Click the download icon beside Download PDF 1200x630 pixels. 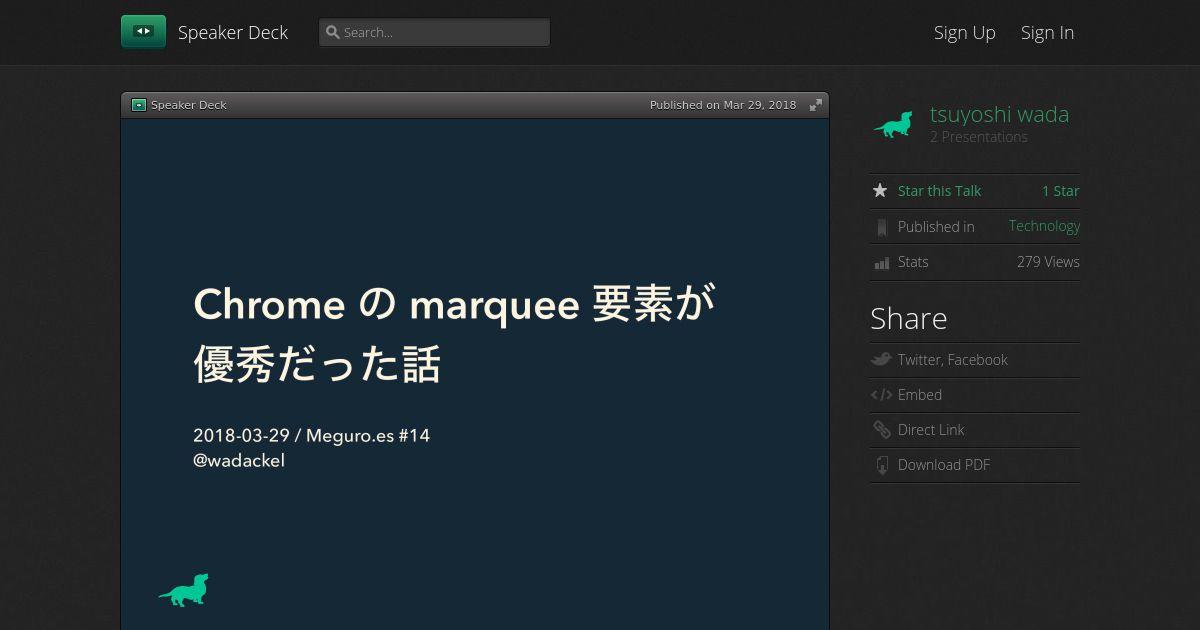tap(881, 465)
